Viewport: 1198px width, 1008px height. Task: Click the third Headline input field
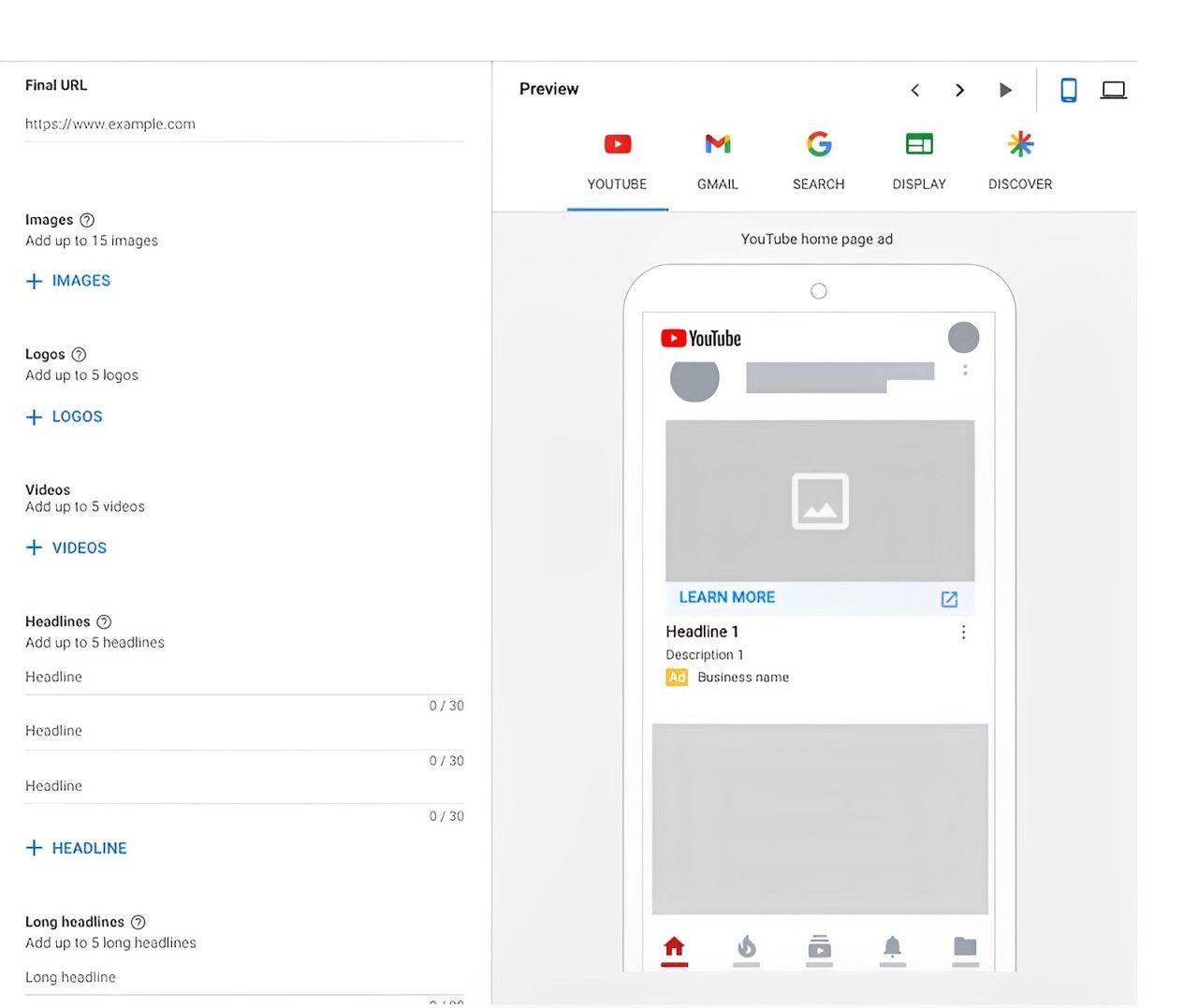pos(244,787)
